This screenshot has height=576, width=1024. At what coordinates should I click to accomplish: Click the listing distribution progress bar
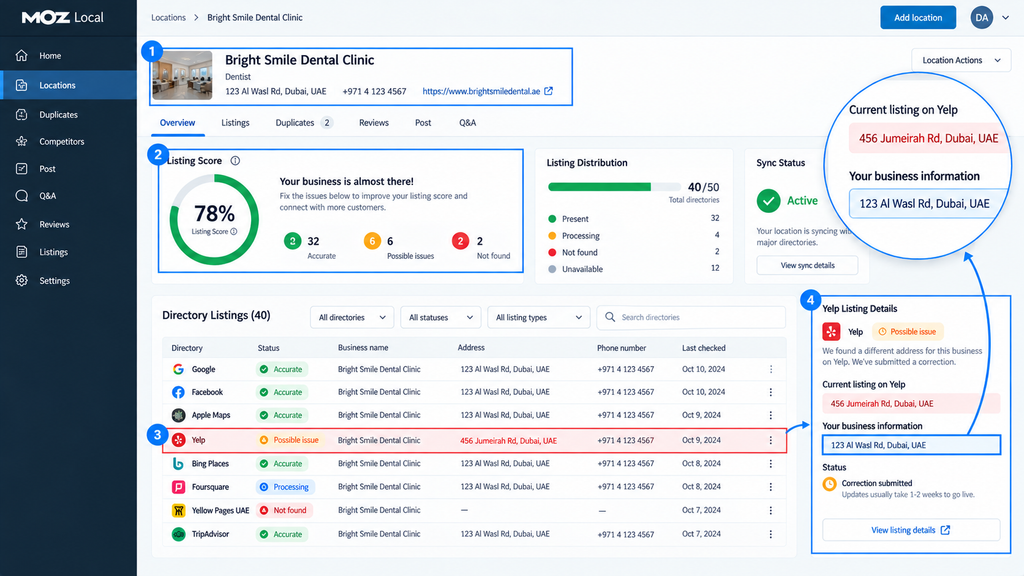pyautogui.click(x=614, y=187)
